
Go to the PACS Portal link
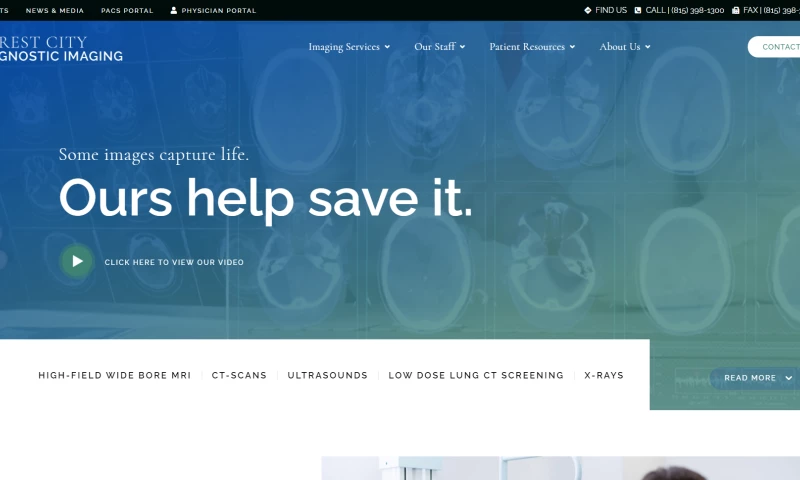pos(127,10)
